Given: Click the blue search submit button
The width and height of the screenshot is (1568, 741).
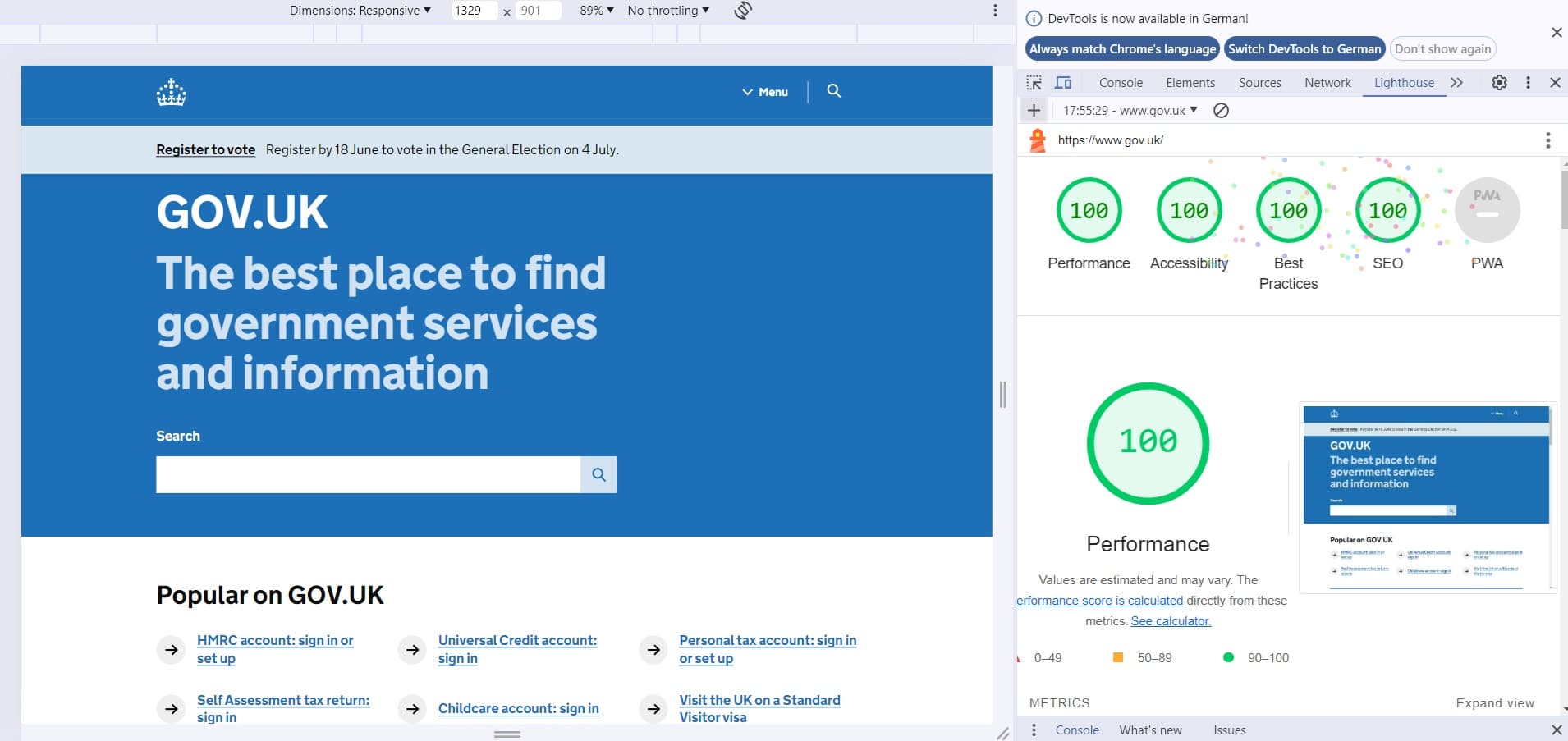Looking at the screenshot, I should [x=598, y=474].
